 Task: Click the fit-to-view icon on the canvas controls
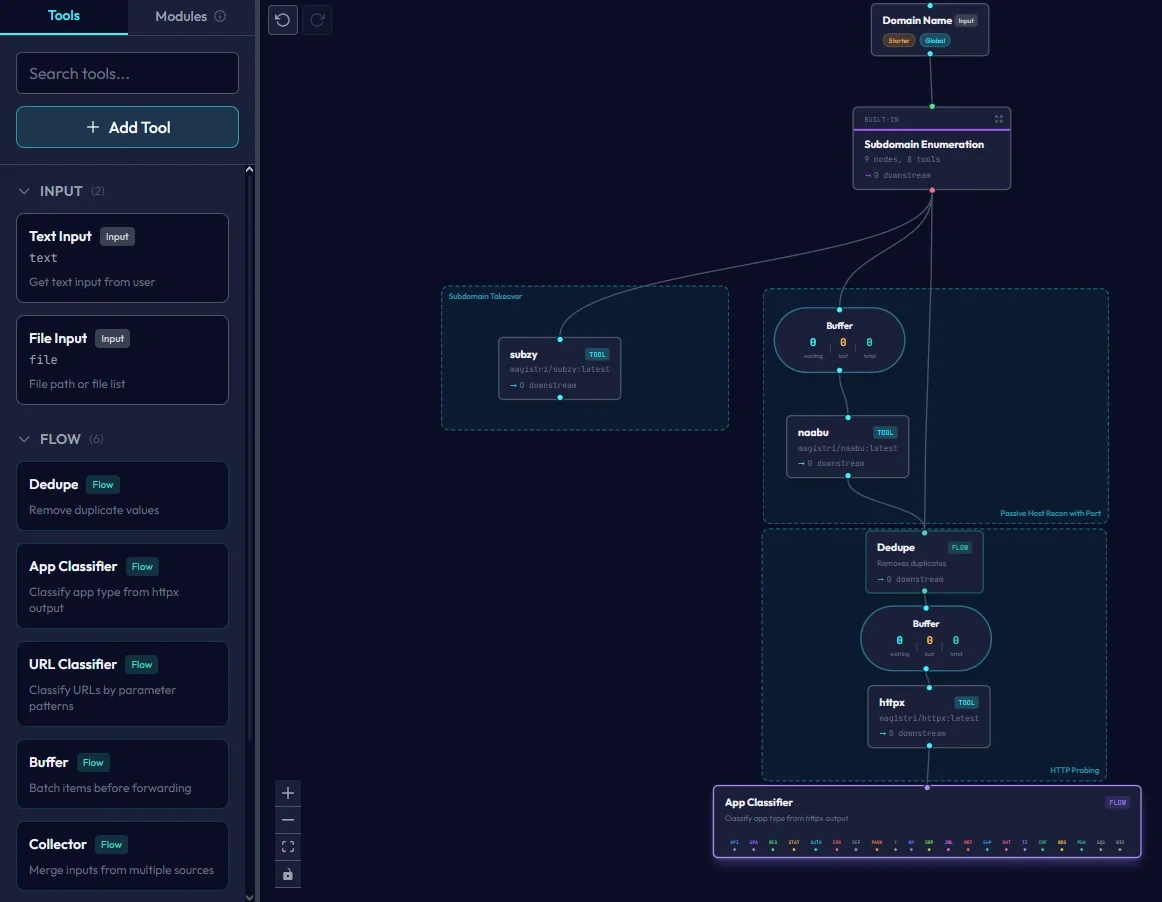(288, 846)
